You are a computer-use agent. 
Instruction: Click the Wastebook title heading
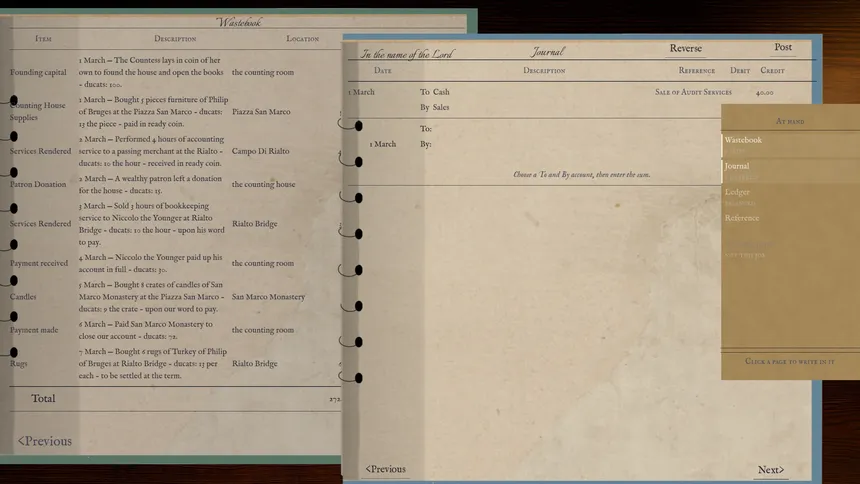tap(239, 22)
